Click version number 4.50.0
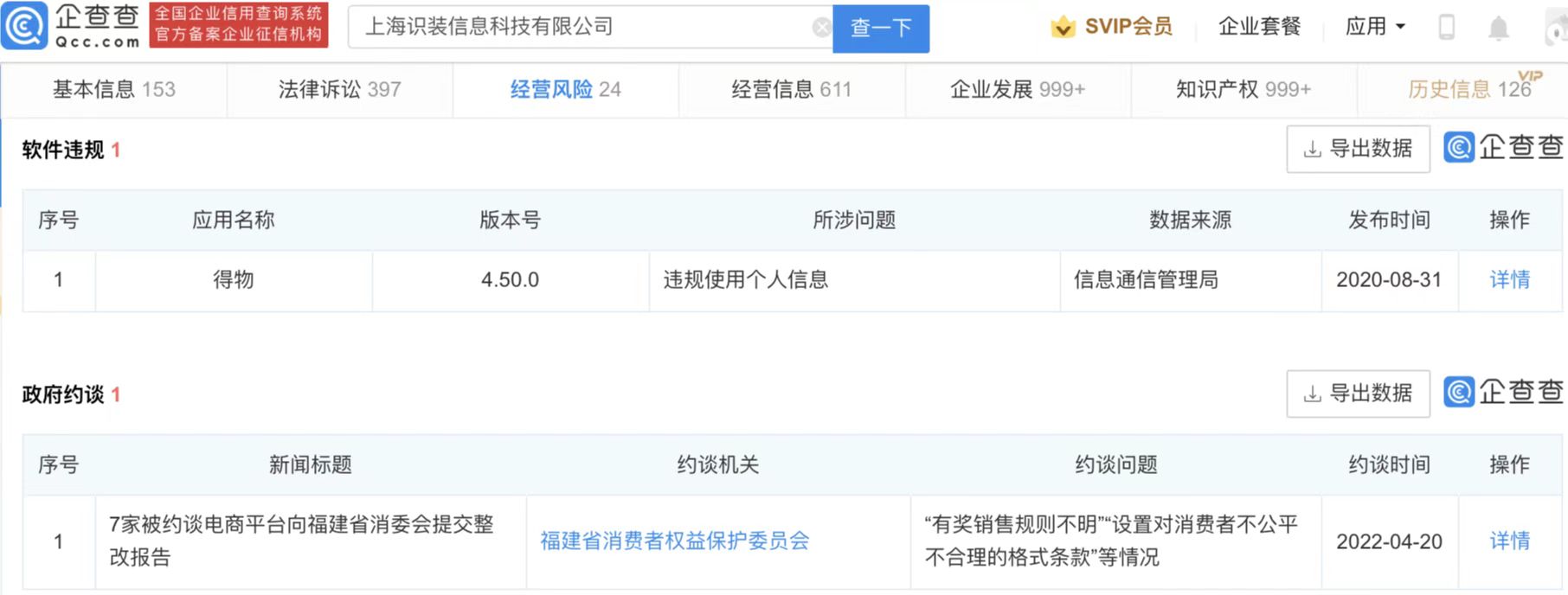The height and width of the screenshot is (595, 1568). tap(511, 280)
